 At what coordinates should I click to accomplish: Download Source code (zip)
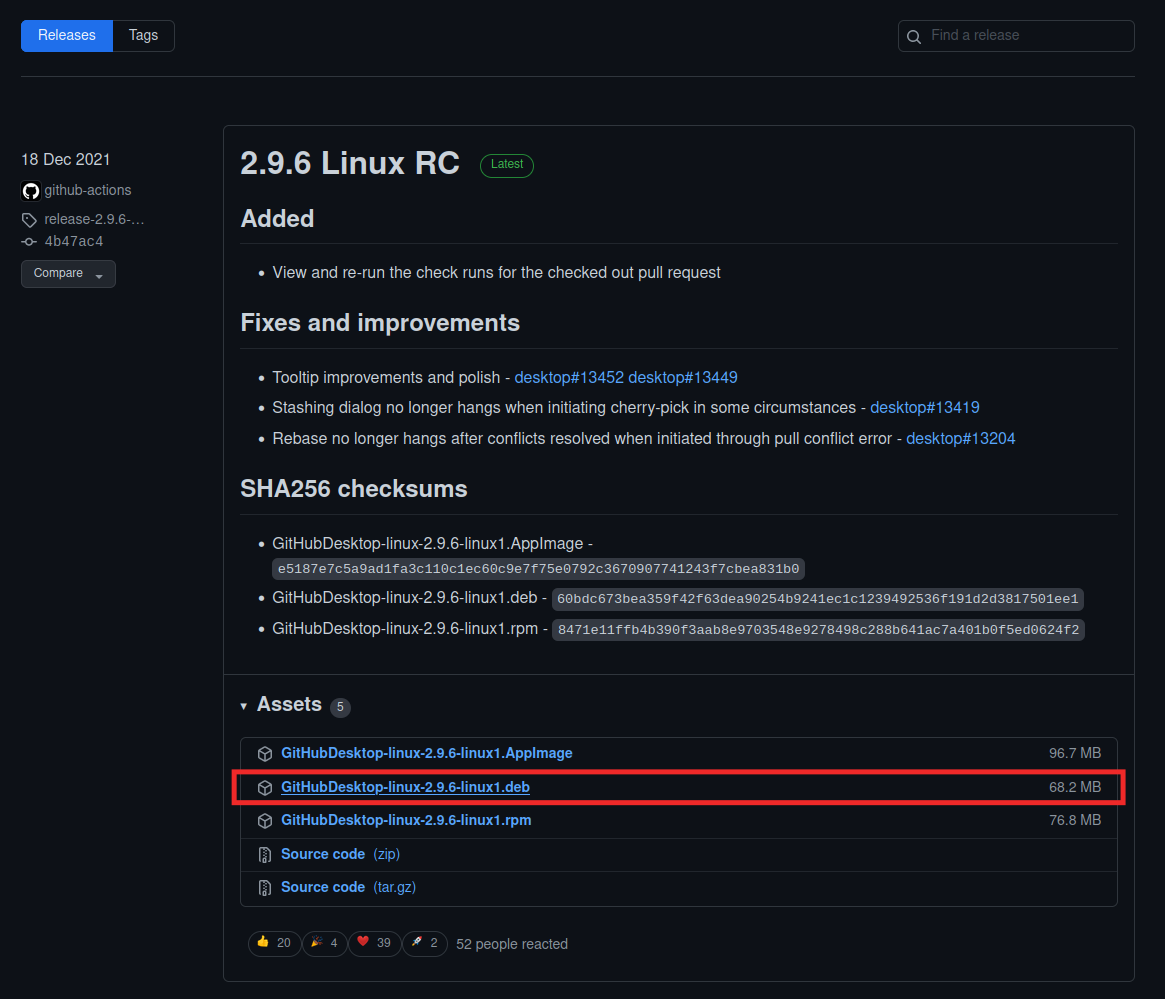point(340,854)
